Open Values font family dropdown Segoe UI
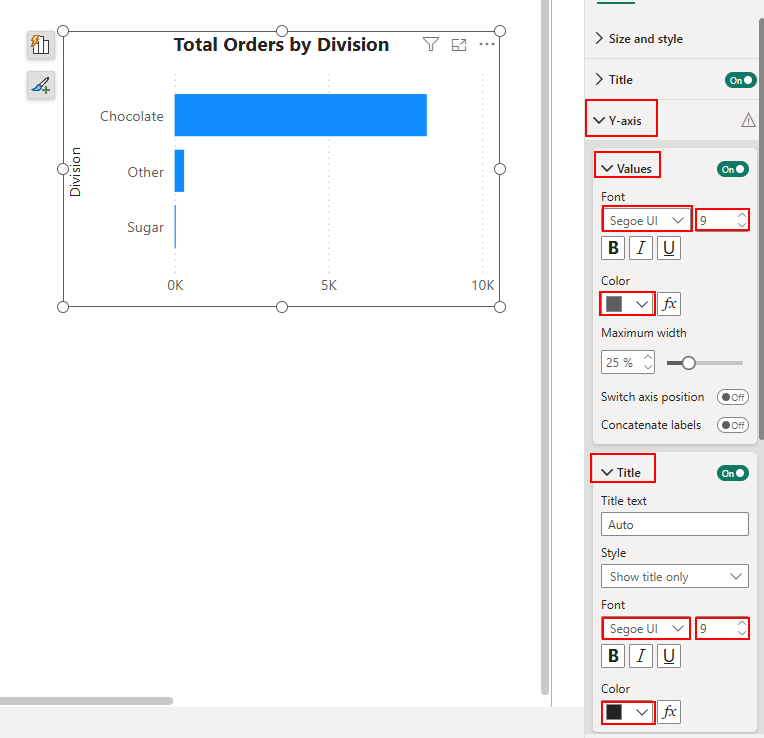Screen dimensions: 764x738 tap(646, 220)
